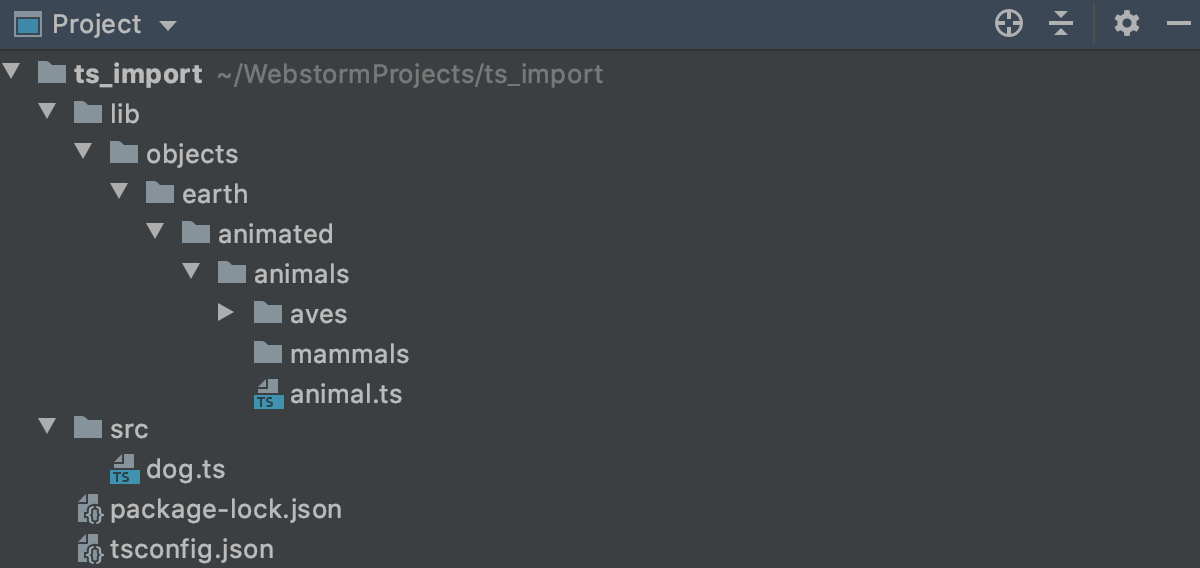Select the tsconfig.json file name
Image resolution: width=1200 pixels, height=568 pixels.
(x=191, y=550)
